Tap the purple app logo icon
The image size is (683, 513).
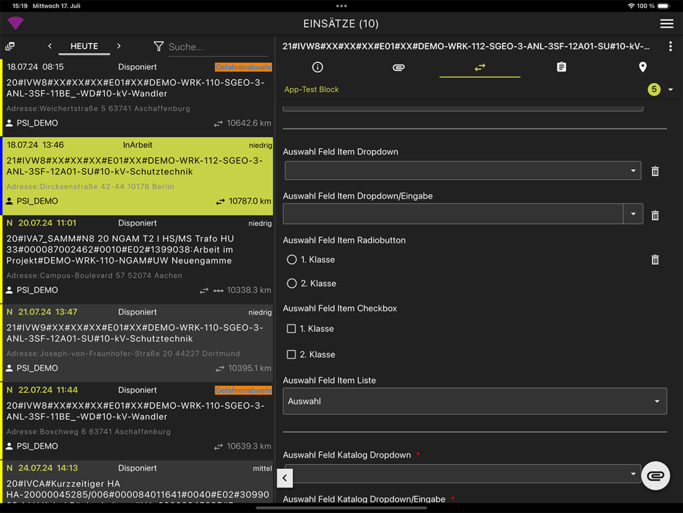tap(16, 23)
